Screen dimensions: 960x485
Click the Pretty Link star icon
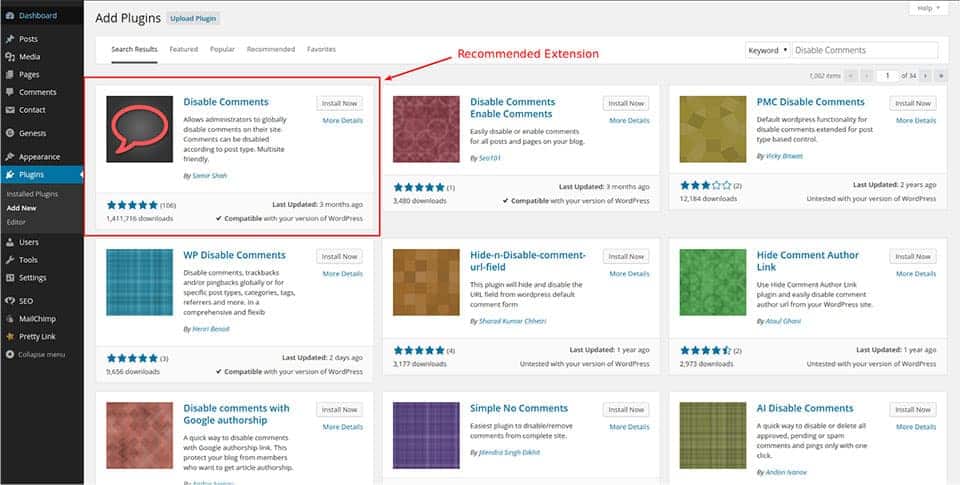[10, 336]
